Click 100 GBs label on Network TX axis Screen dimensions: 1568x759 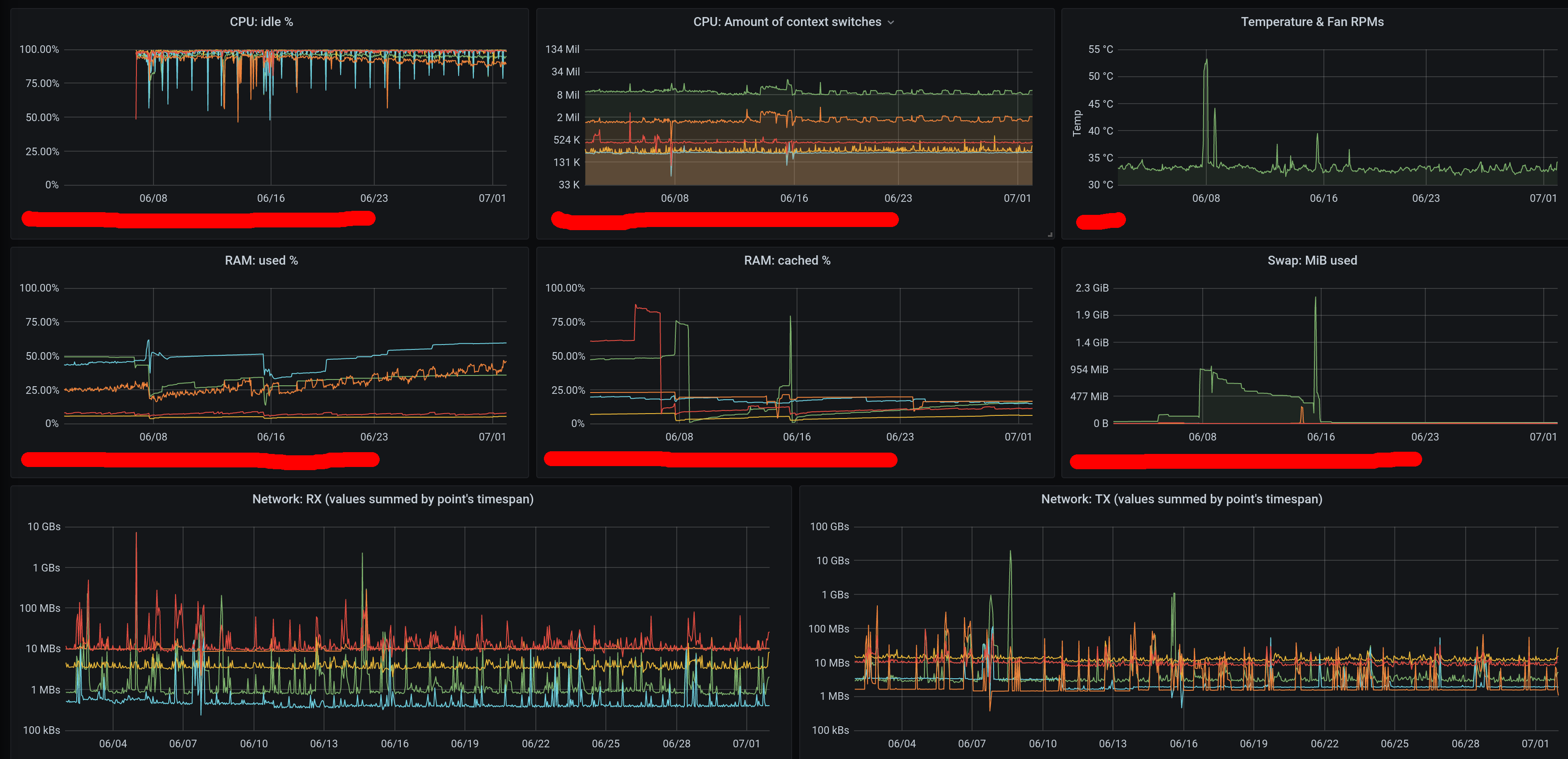pyautogui.click(x=829, y=527)
